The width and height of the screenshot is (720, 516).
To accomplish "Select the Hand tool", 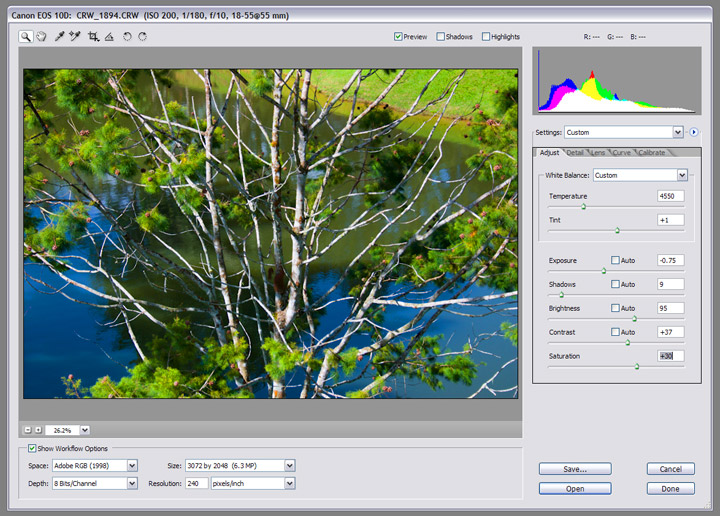I will [42, 37].
